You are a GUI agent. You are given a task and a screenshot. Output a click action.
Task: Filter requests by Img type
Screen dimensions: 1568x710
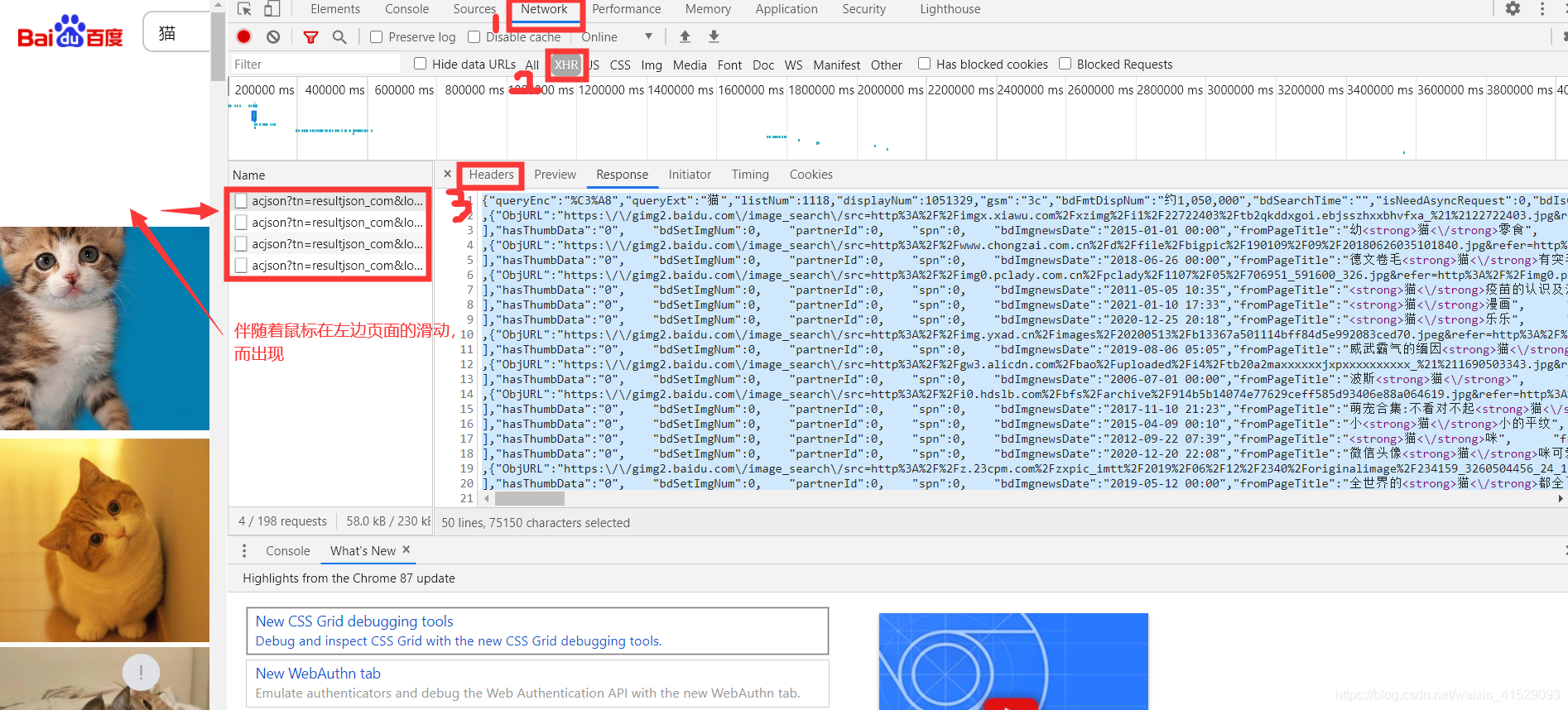(x=652, y=65)
